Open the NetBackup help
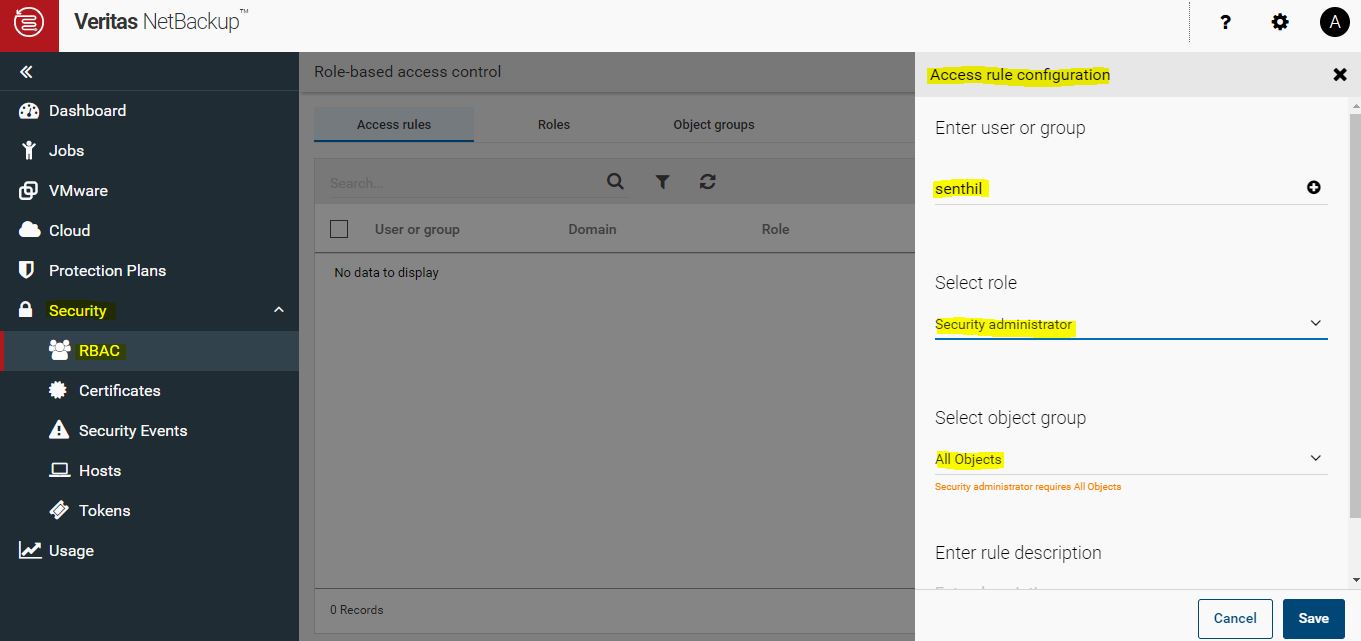Viewport: 1361px width, 641px height. pos(1224,21)
